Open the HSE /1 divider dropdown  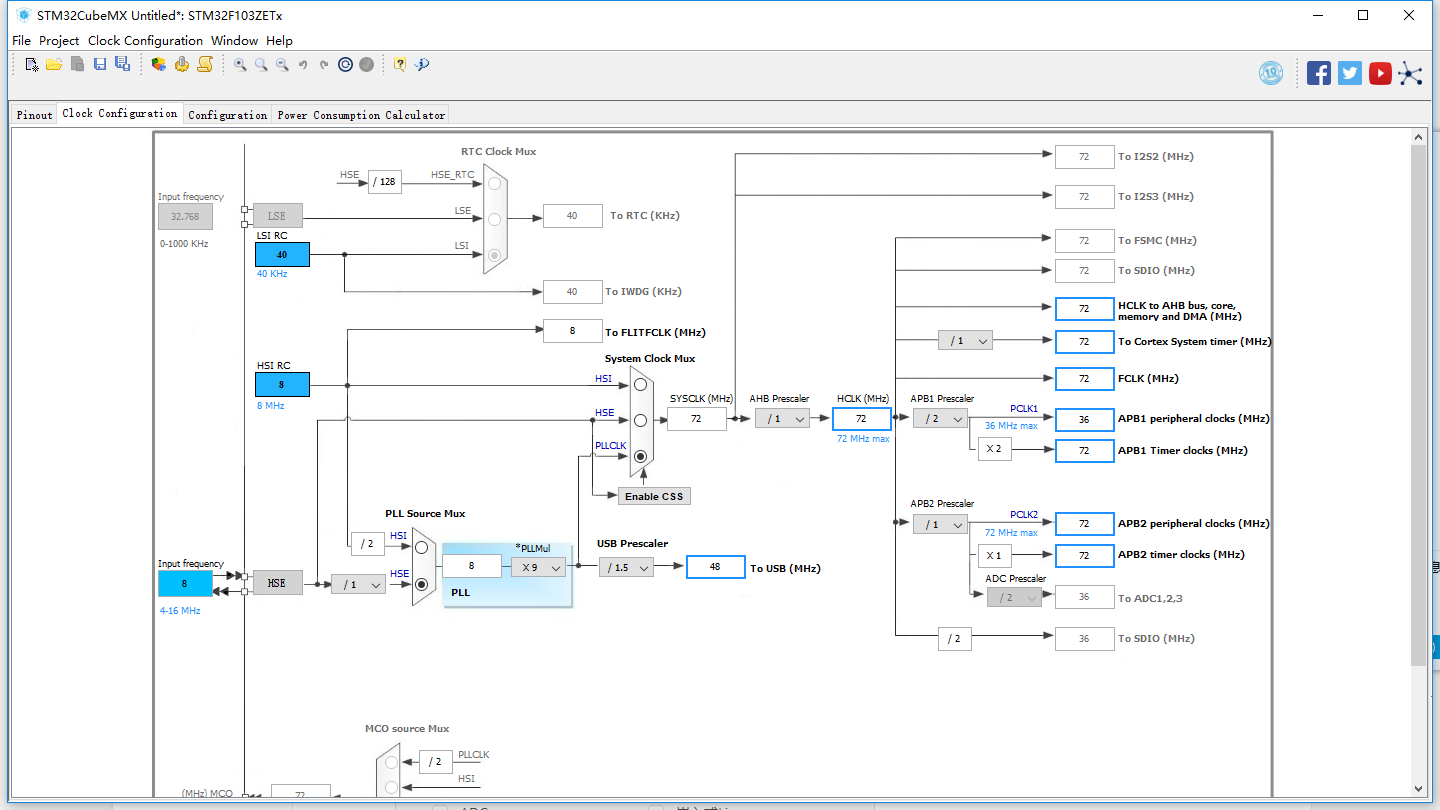tap(358, 584)
